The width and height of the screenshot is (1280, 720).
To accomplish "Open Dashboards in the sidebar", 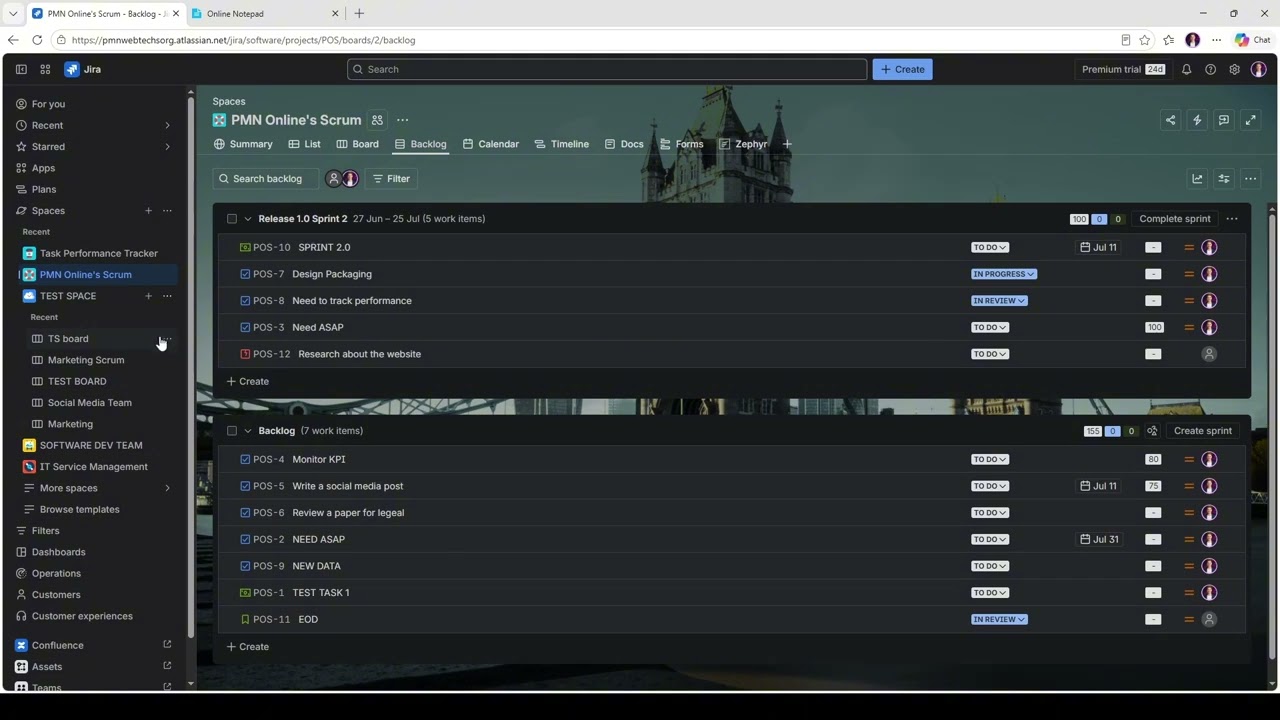I will (x=59, y=552).
